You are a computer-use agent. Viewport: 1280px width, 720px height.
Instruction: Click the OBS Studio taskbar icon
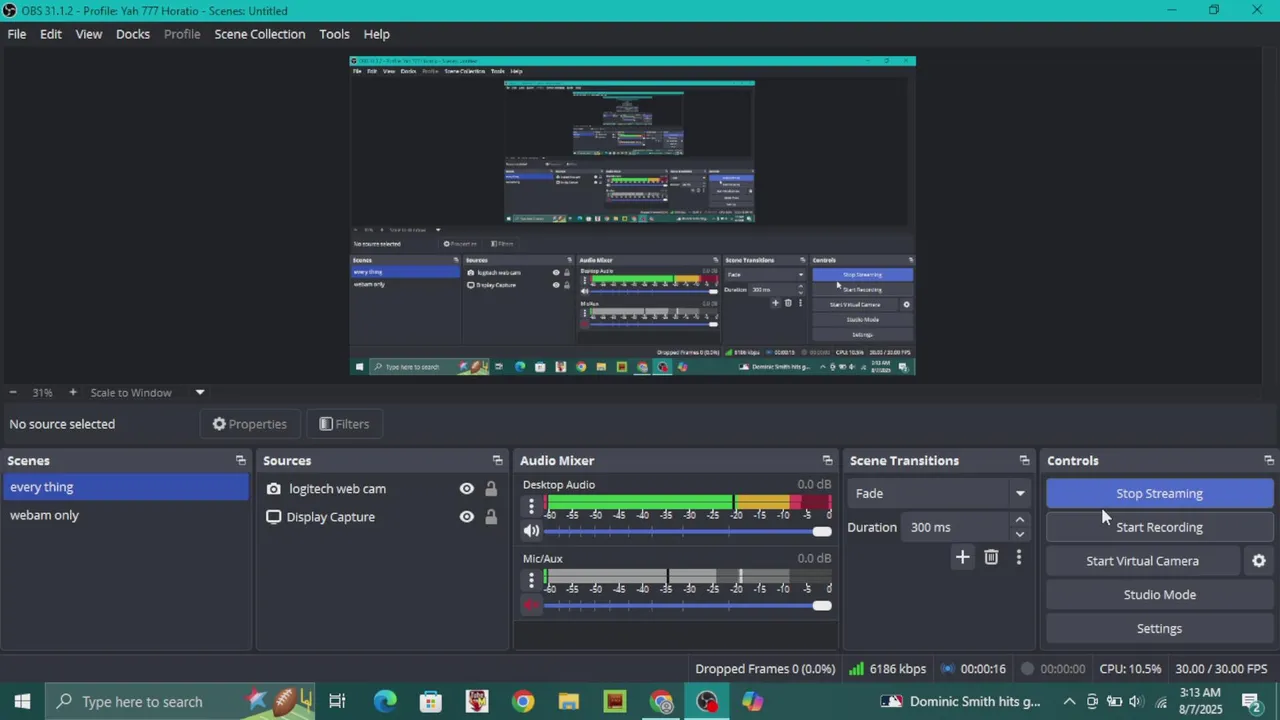coord(707,702)
